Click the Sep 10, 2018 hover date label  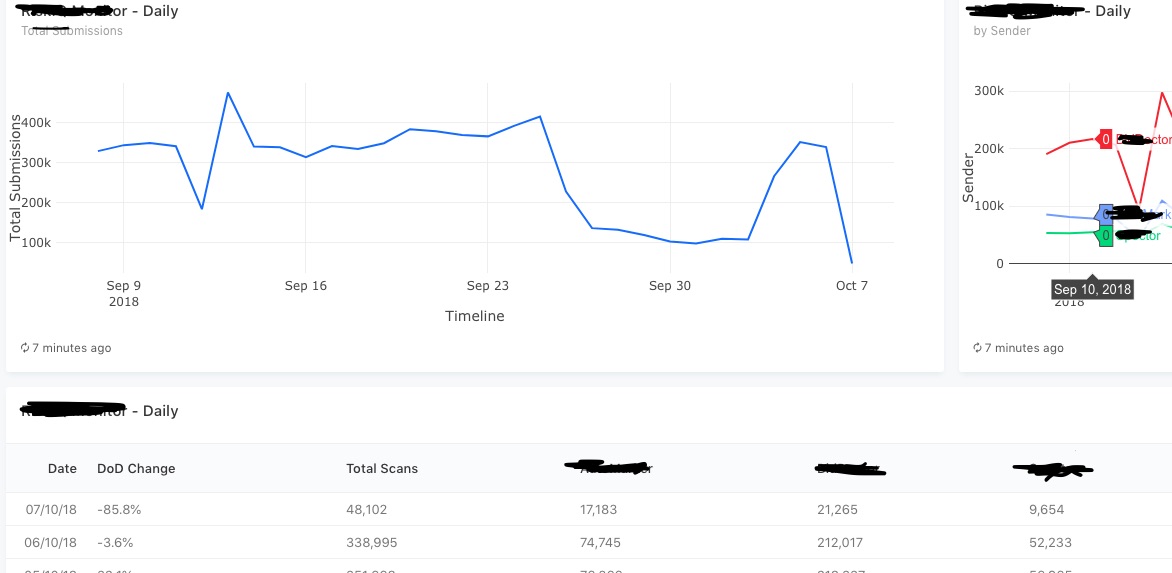coord(1093,290)
